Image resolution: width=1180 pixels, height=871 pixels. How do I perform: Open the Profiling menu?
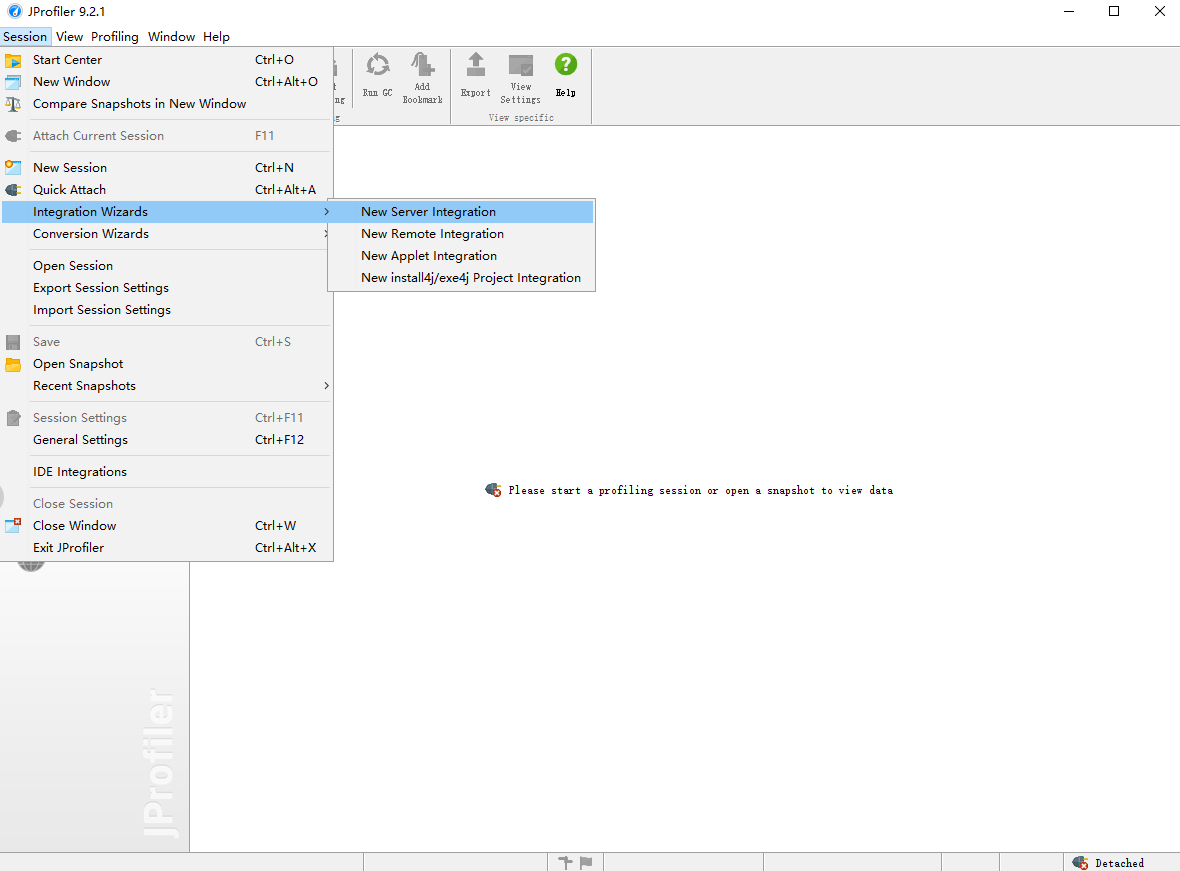coord(114,37)
